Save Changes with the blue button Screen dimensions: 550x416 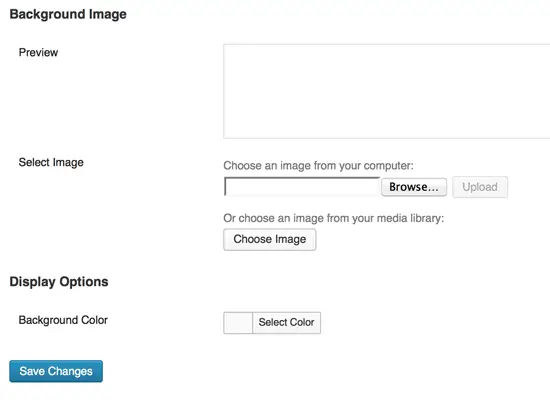pos(56,371)
